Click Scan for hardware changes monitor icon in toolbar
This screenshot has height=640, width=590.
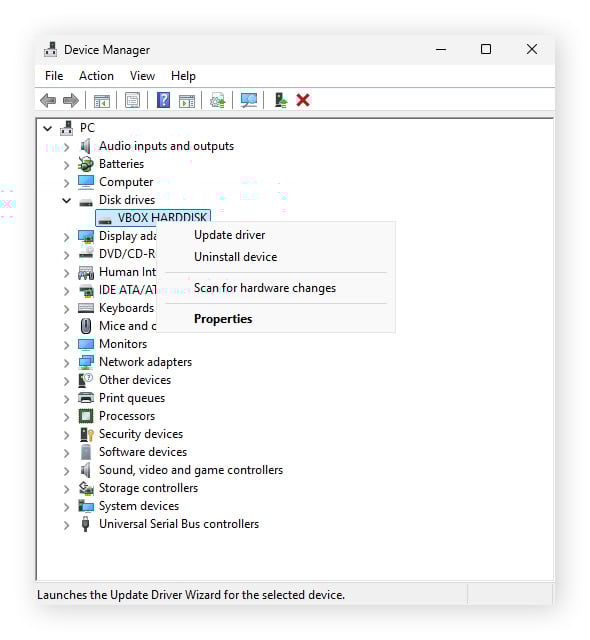point(248,100)
